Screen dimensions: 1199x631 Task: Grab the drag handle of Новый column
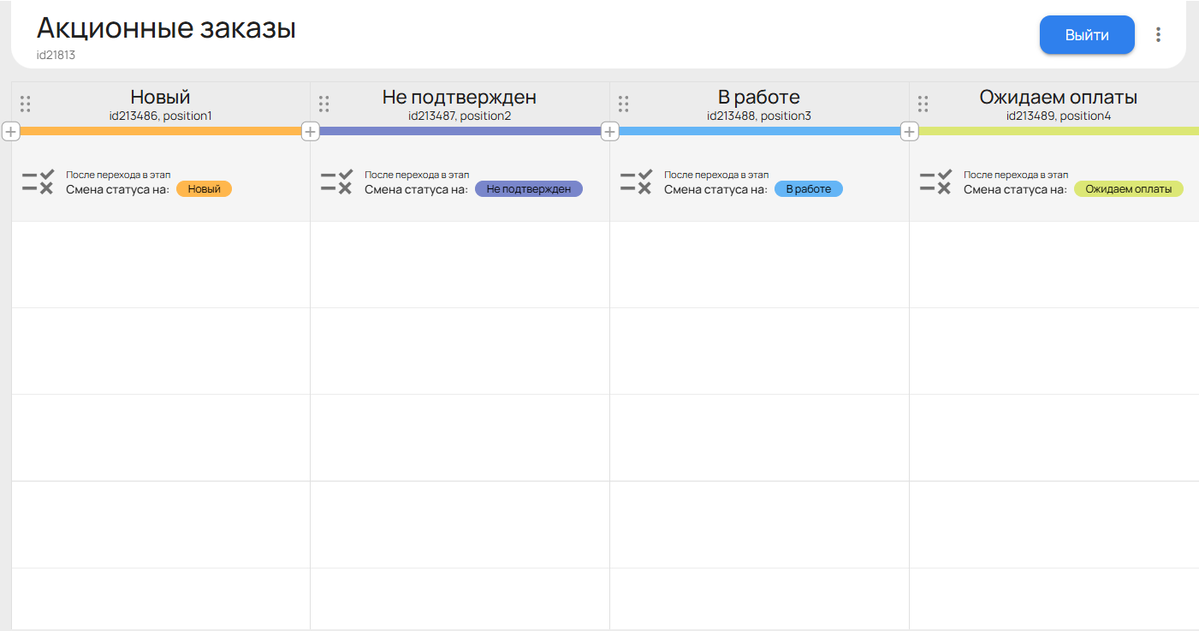[x=25, y=104]
